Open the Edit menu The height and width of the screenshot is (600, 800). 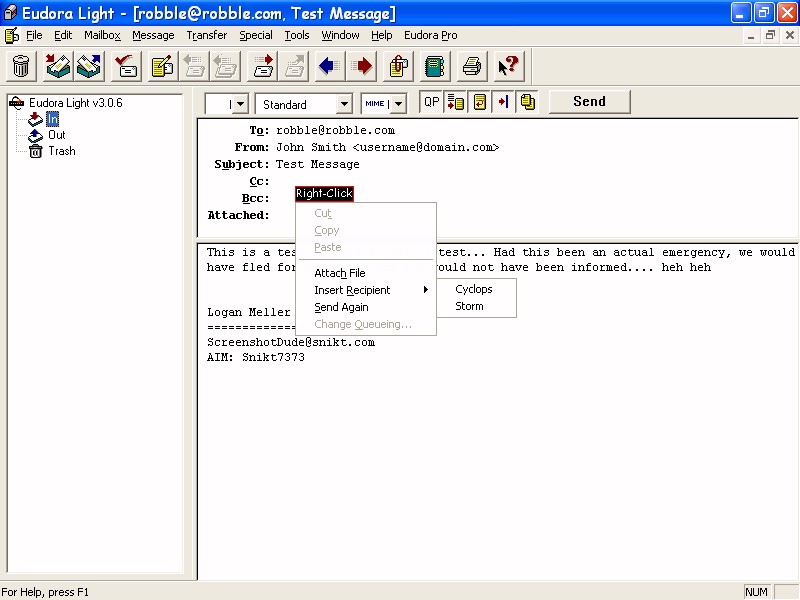(63, 35)
